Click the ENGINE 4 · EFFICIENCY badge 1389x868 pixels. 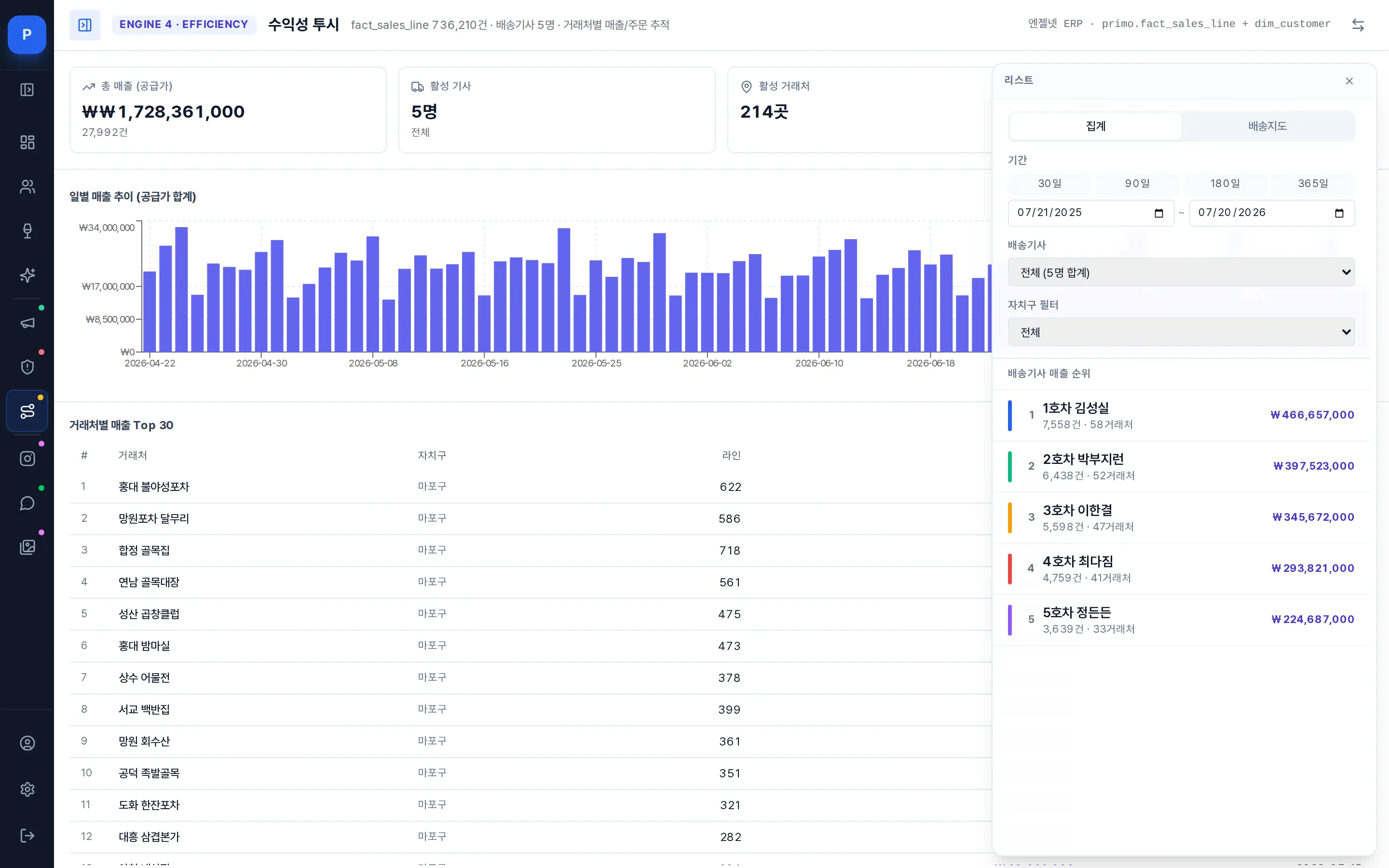click(x=184, y=25)
